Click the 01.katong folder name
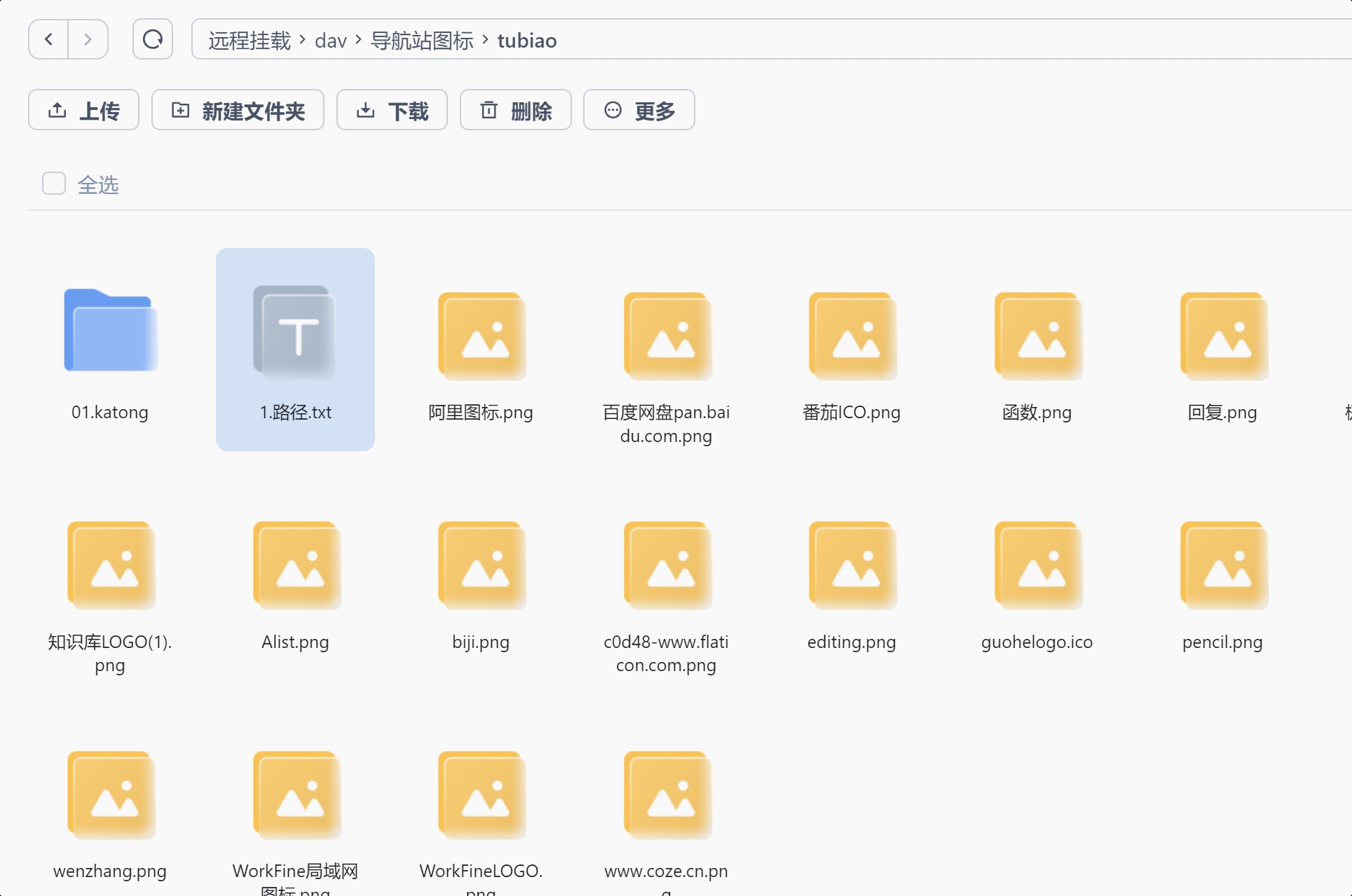 pos(110,413)
